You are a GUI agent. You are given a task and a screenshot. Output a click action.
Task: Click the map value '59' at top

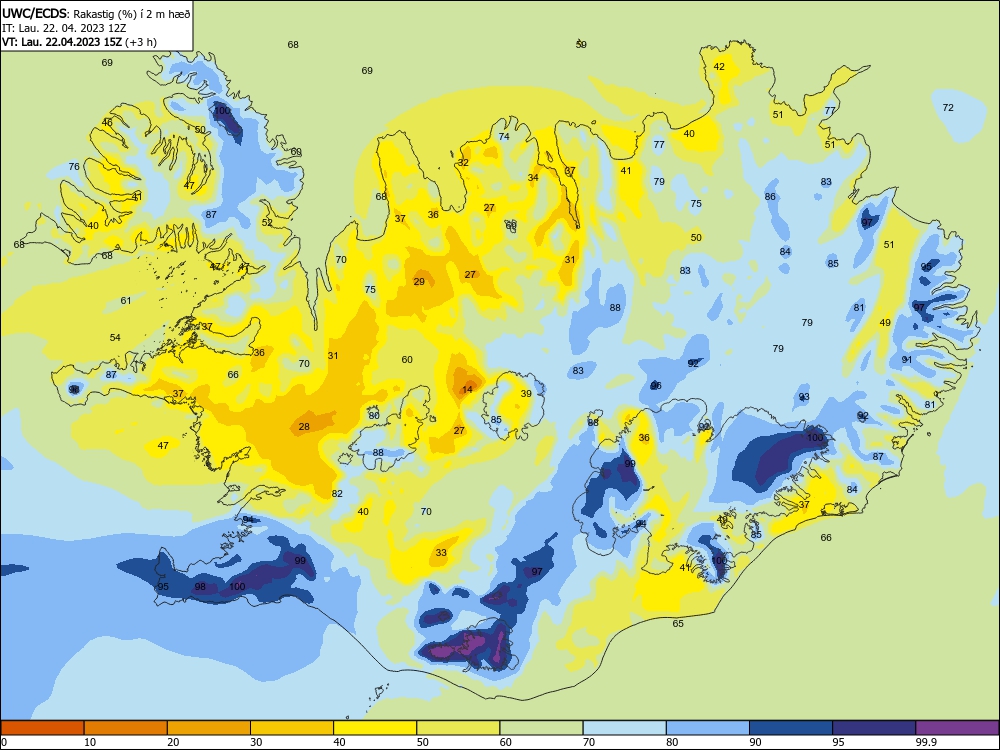(581, 45)
